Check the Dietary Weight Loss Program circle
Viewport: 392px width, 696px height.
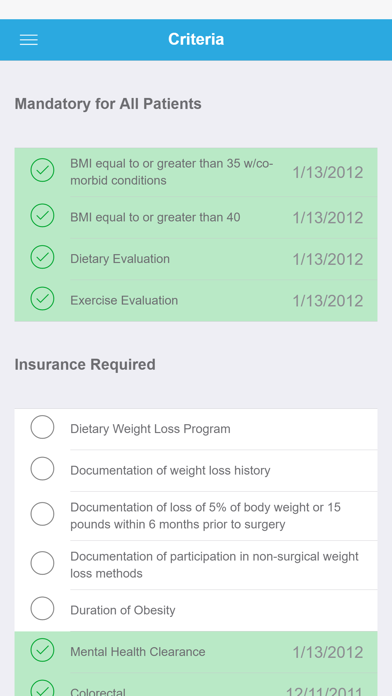[x=42, y=427]
